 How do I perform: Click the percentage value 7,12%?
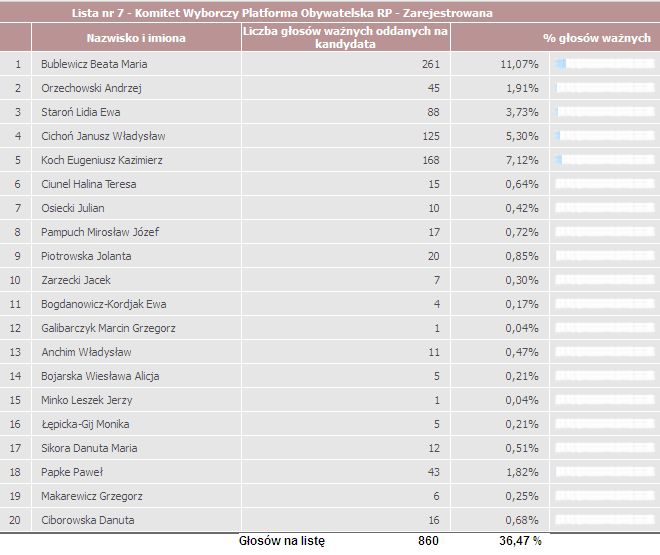tap(522, 160)
